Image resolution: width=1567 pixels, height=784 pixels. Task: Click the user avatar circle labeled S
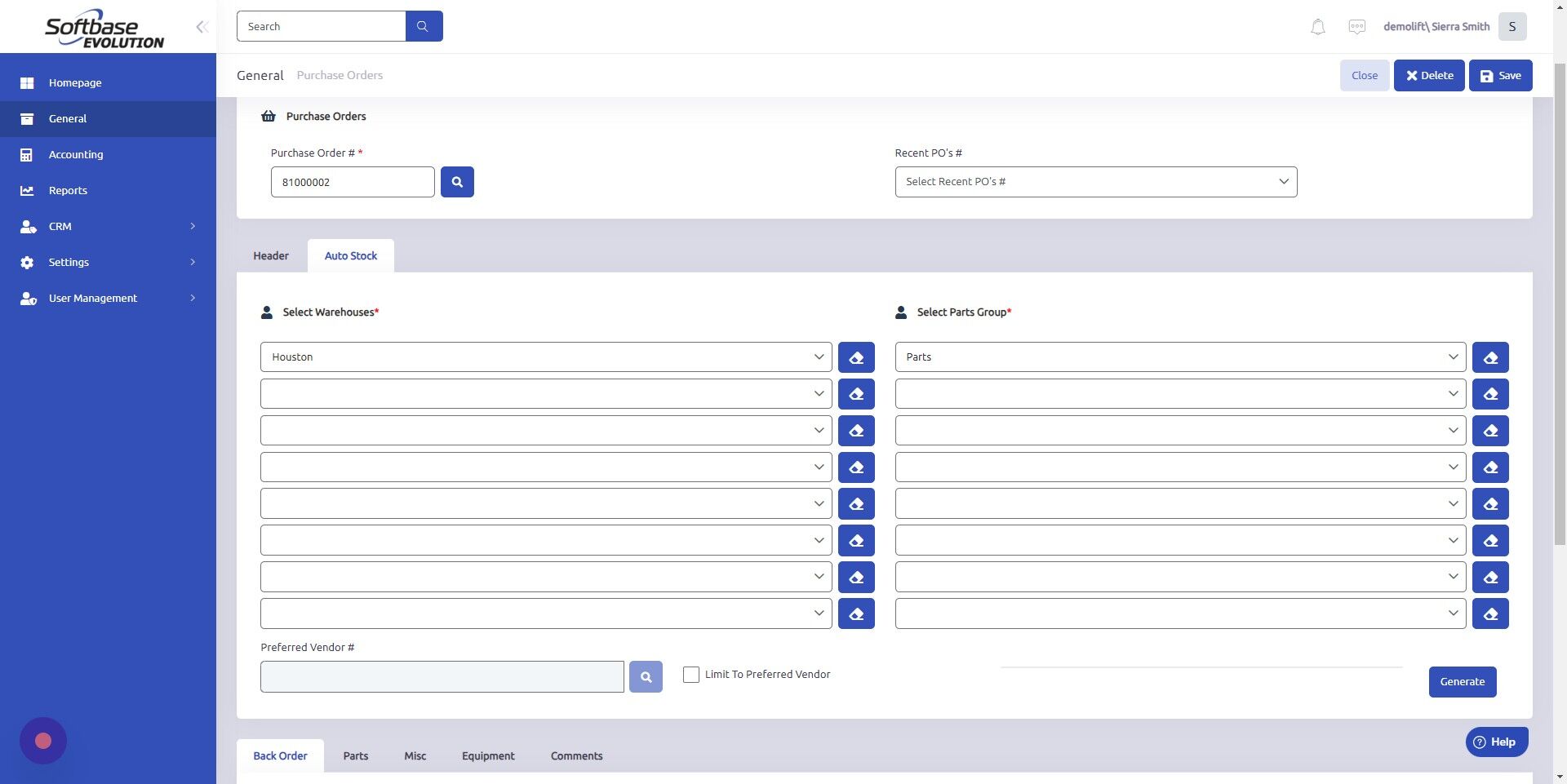(1512, 26)
